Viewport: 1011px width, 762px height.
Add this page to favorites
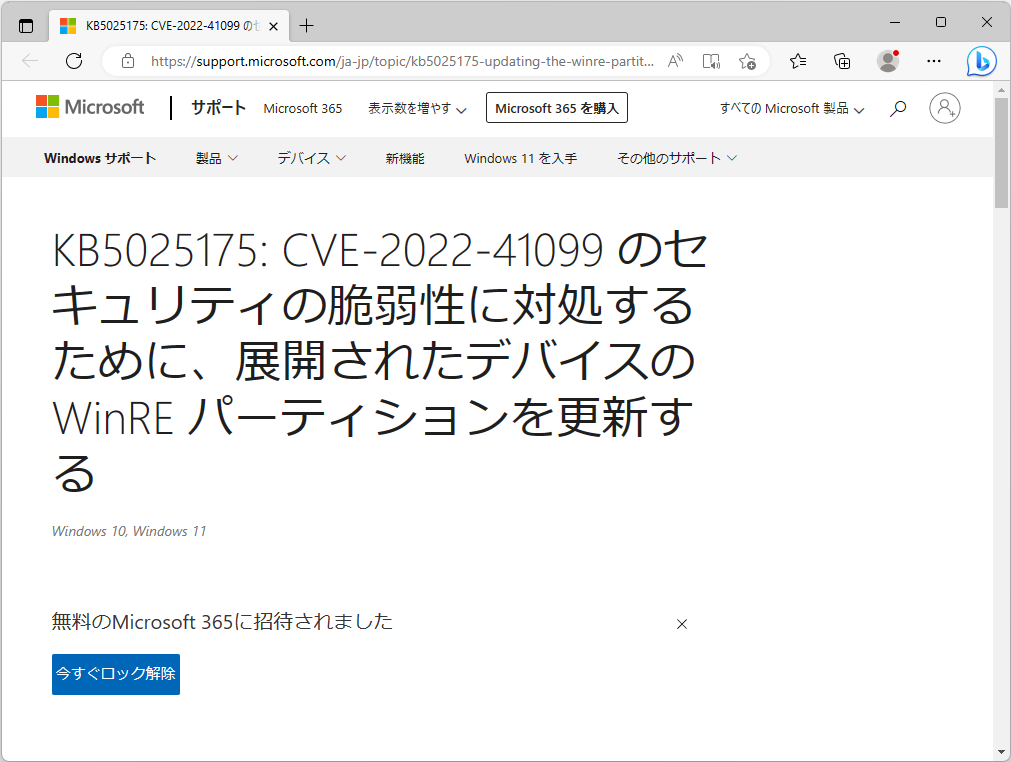(747, 61)
